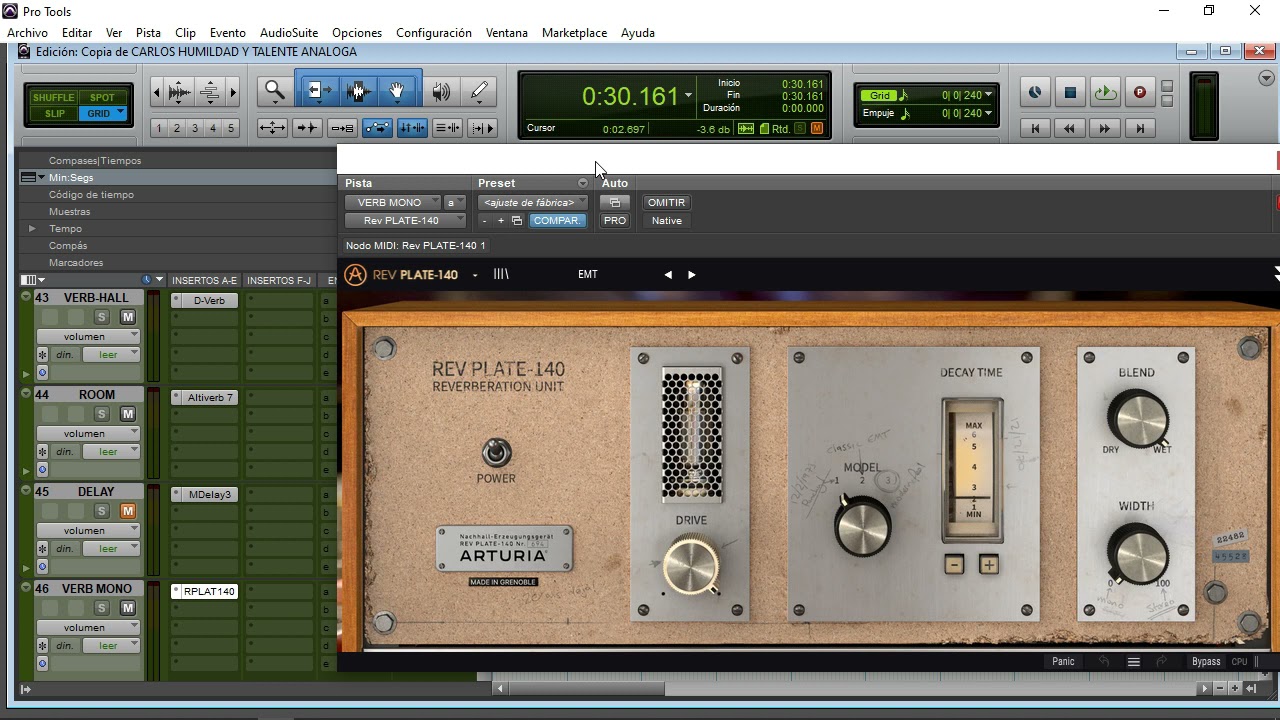This screenshot has height=720, width=1280.
Task: Solo the ROOM track
Action: point(101,414)
